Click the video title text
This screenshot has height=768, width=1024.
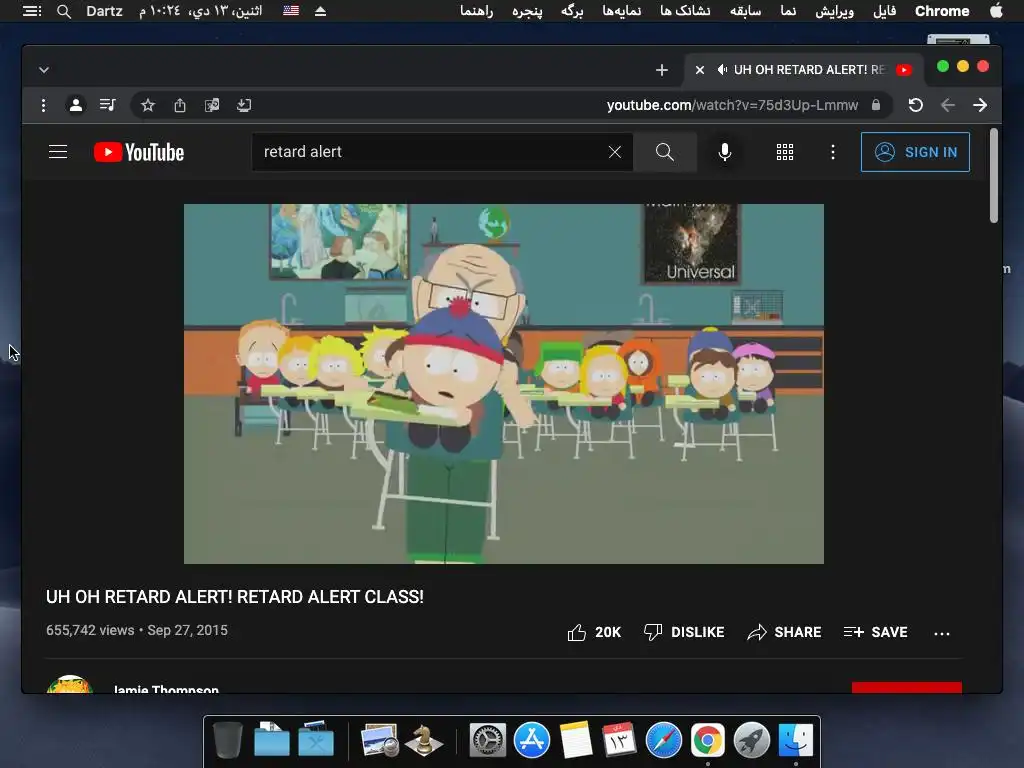[235, 597]
